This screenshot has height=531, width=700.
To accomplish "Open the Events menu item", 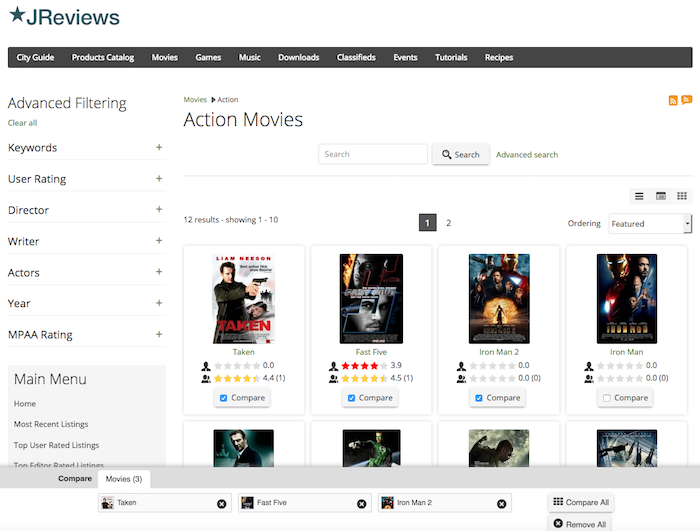I will (405, 57).
